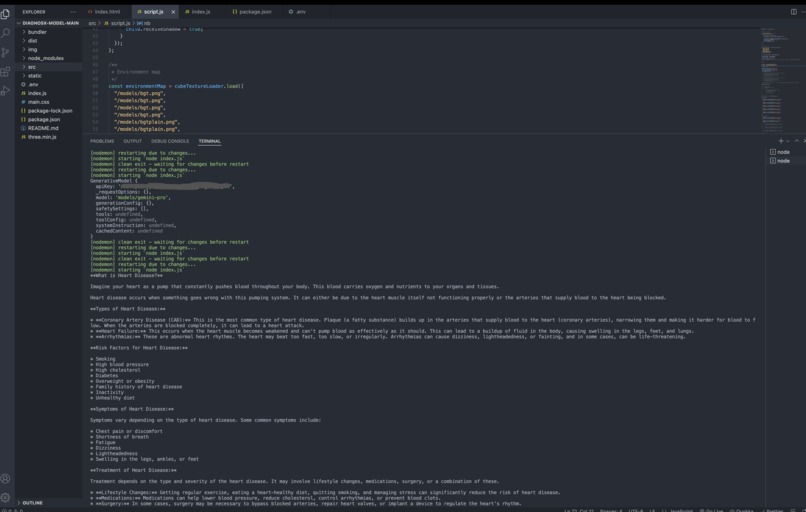Open the Output panel tab
This screenshot has height=512, width=806.
[132, 141]
